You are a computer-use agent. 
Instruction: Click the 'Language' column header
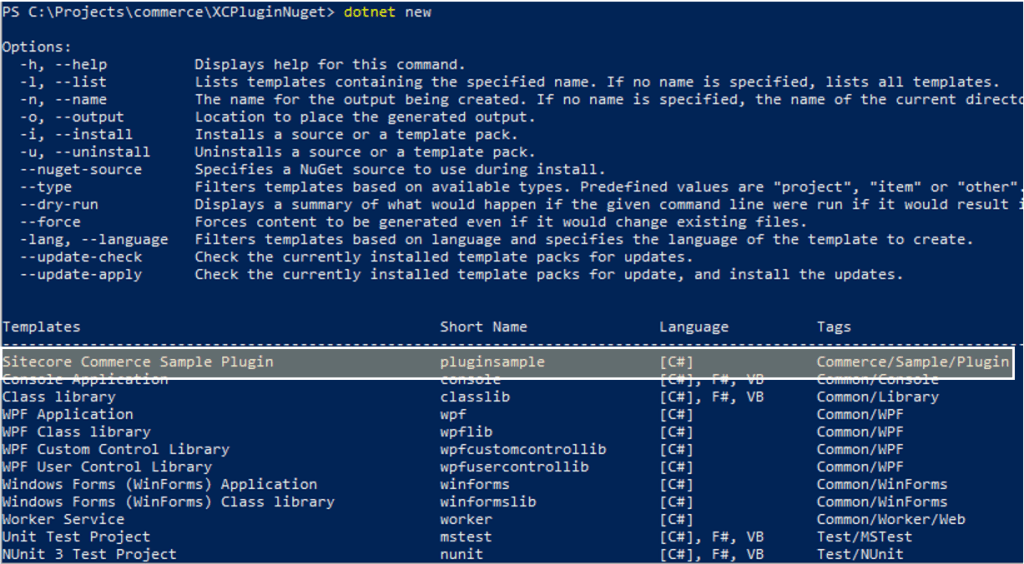[x=694, y=327]
